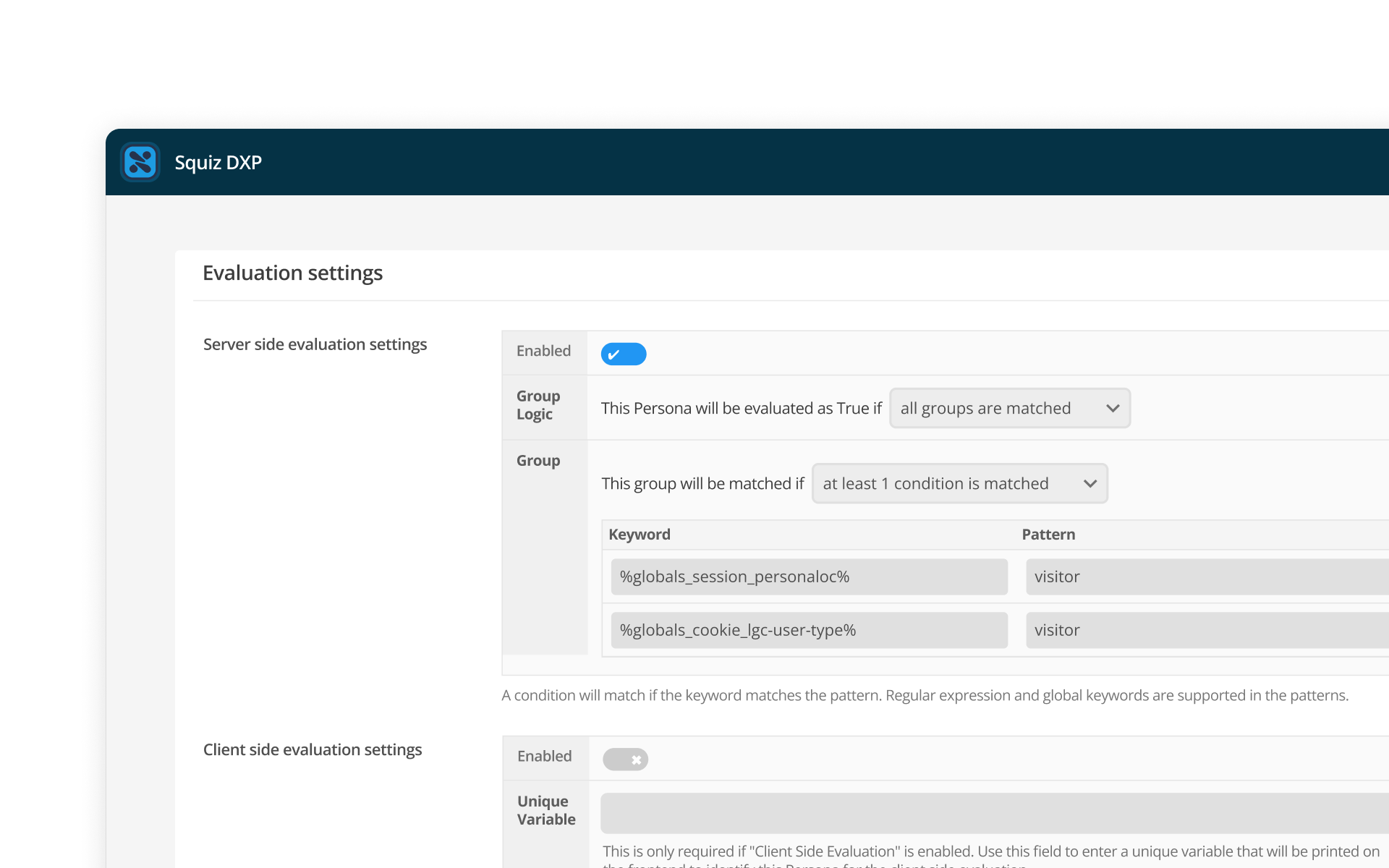Click the second 'visitor' pattern field
1389x868 pixels.
[x=1207, y=630]
